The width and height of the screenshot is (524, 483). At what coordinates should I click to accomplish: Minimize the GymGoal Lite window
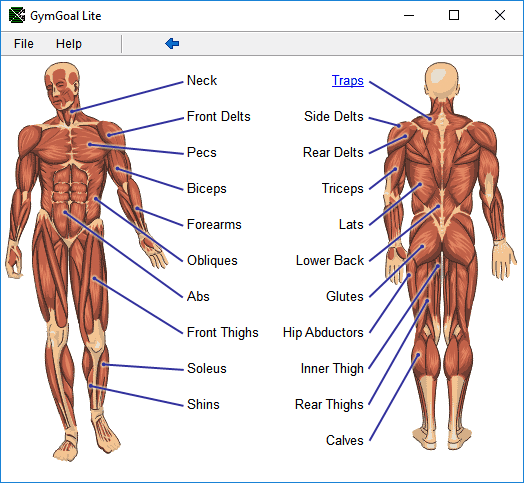pos(409,15)
